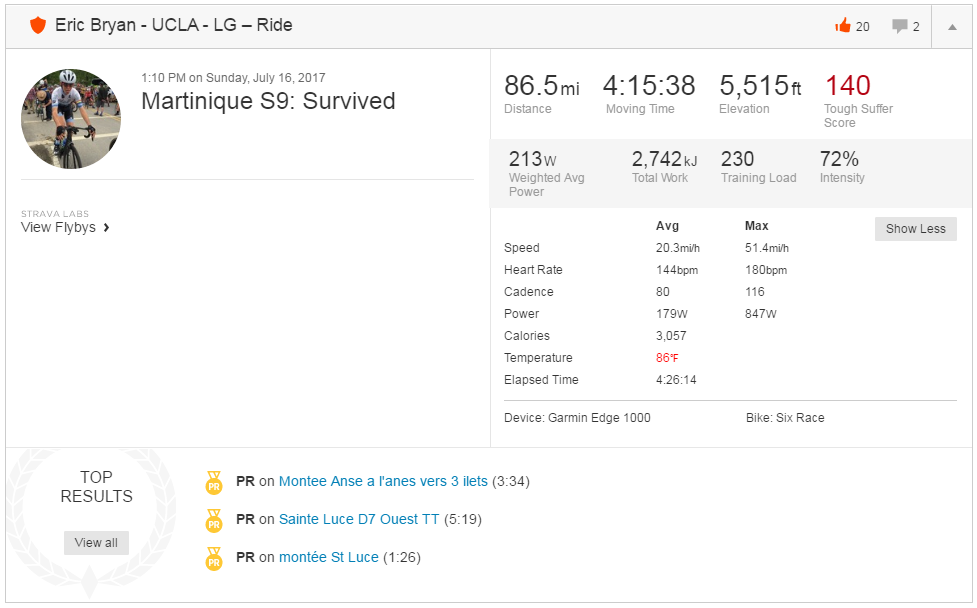Click the comment count 2

click(x=916, y=27)
